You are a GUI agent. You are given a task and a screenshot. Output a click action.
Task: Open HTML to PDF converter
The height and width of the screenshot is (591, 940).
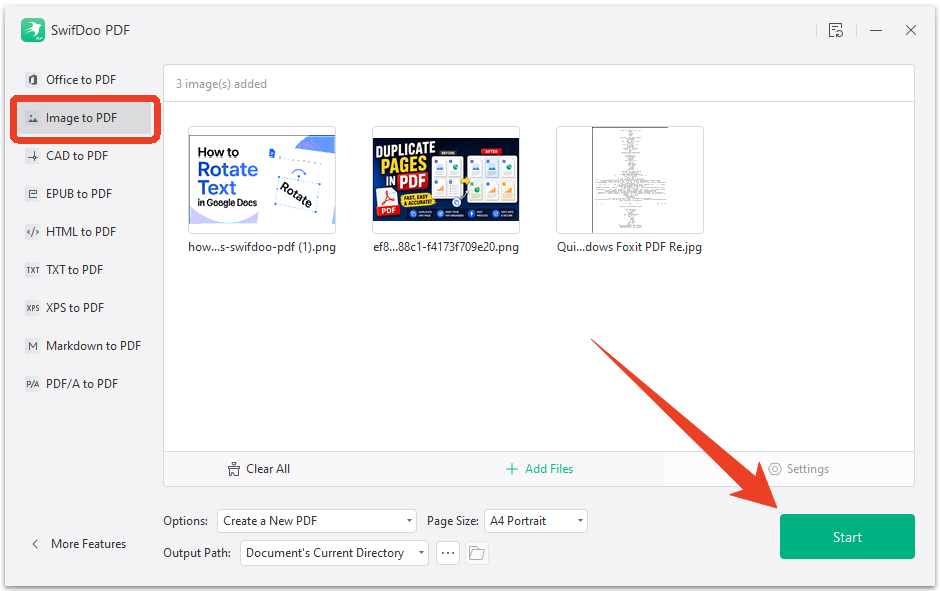[81, 232]
